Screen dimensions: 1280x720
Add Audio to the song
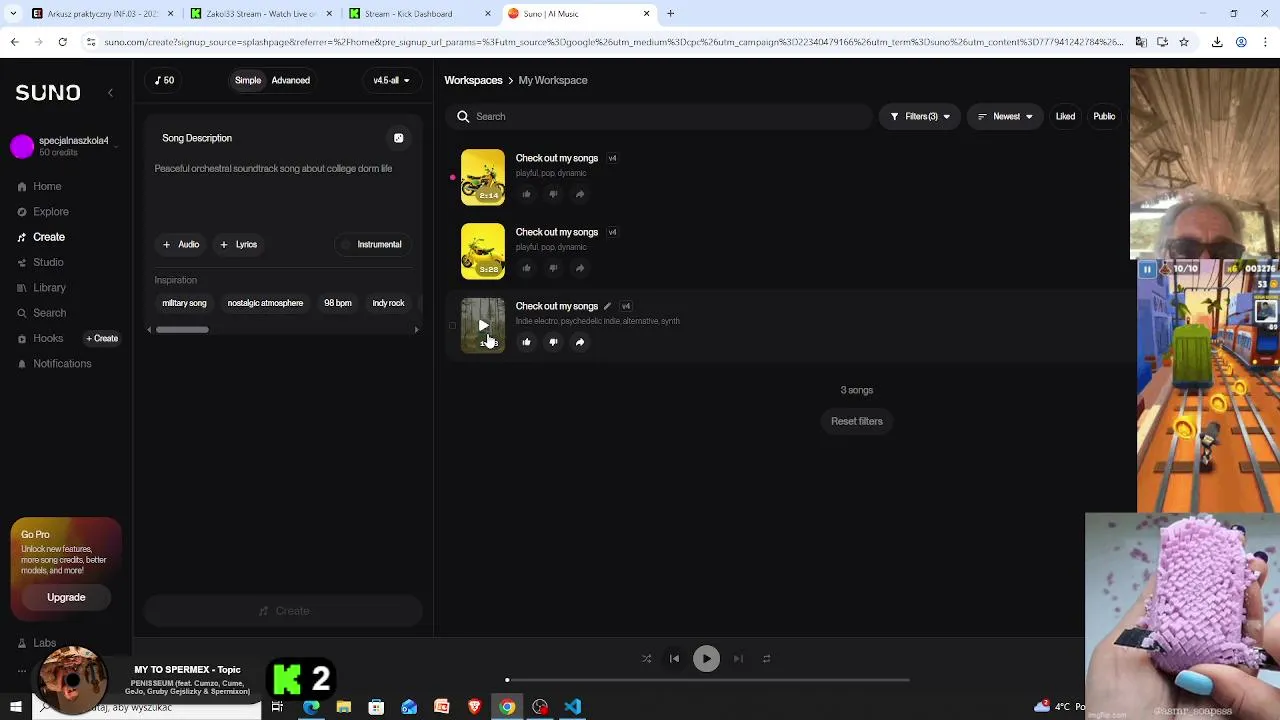tap(181, 244)
